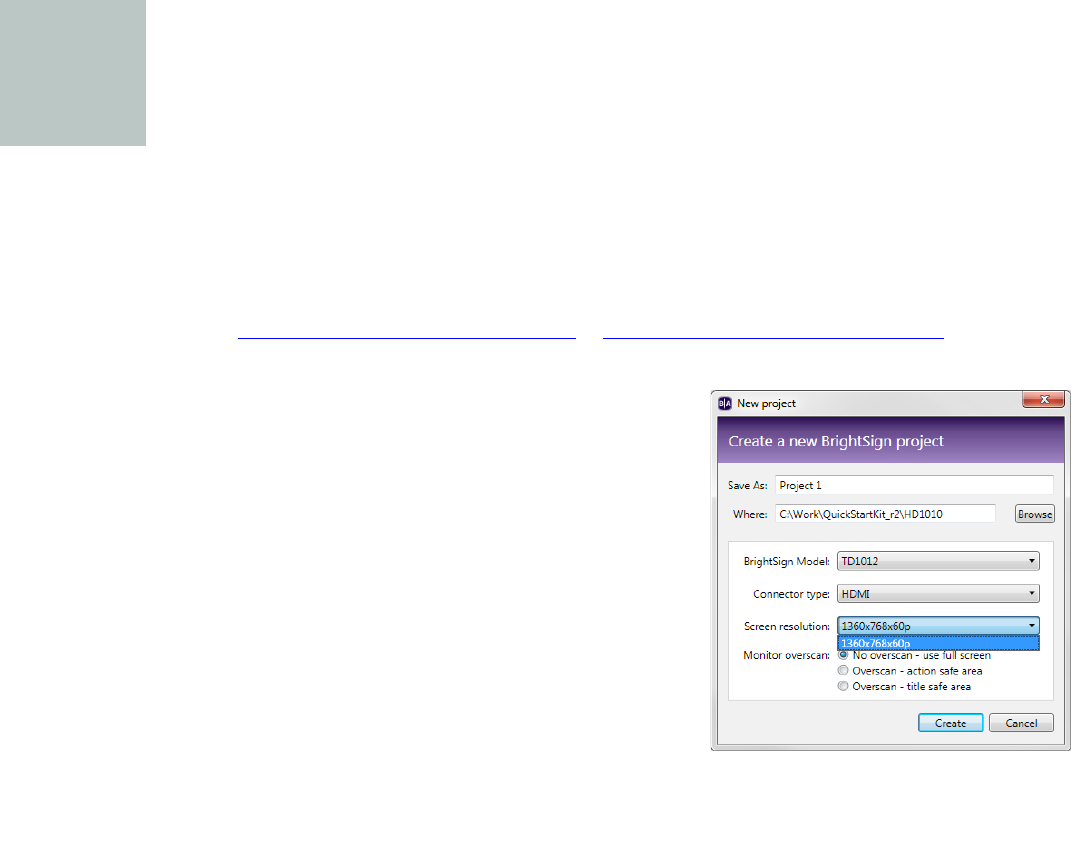
Task: Select the highlighted 1360x768x60p list option
Action: click(938, 643)
